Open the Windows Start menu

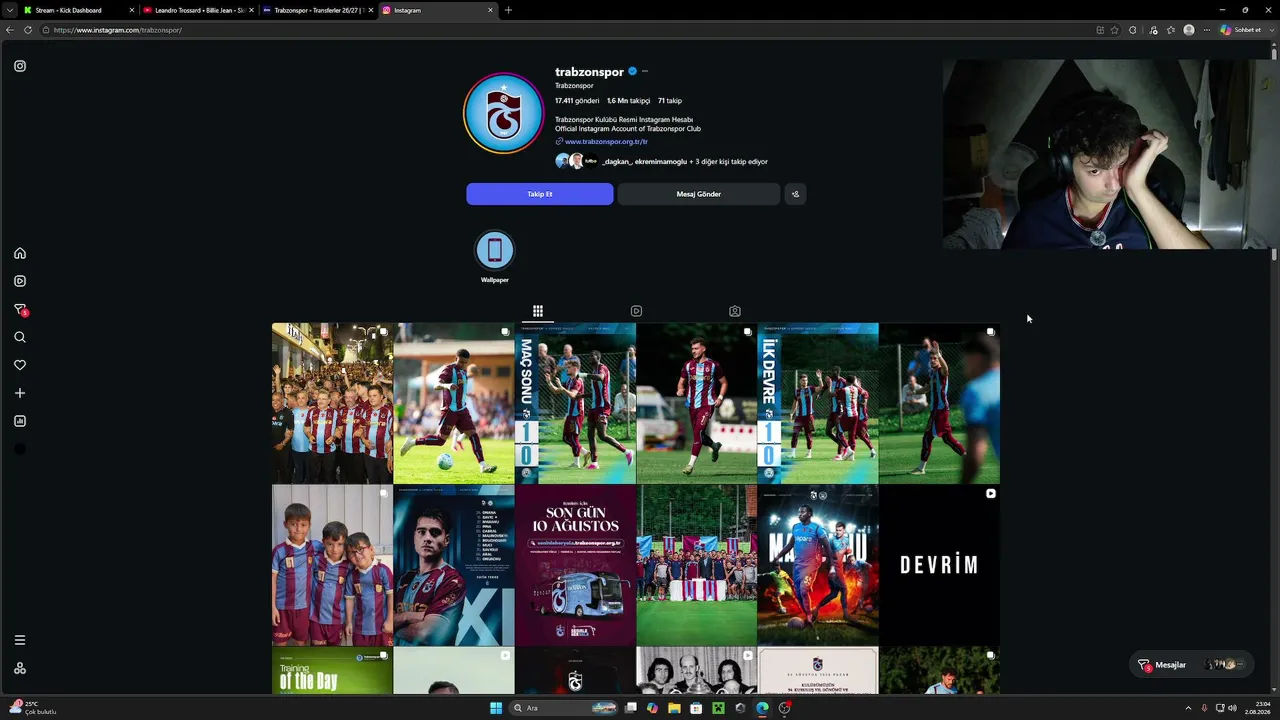[x=496, y=708]
